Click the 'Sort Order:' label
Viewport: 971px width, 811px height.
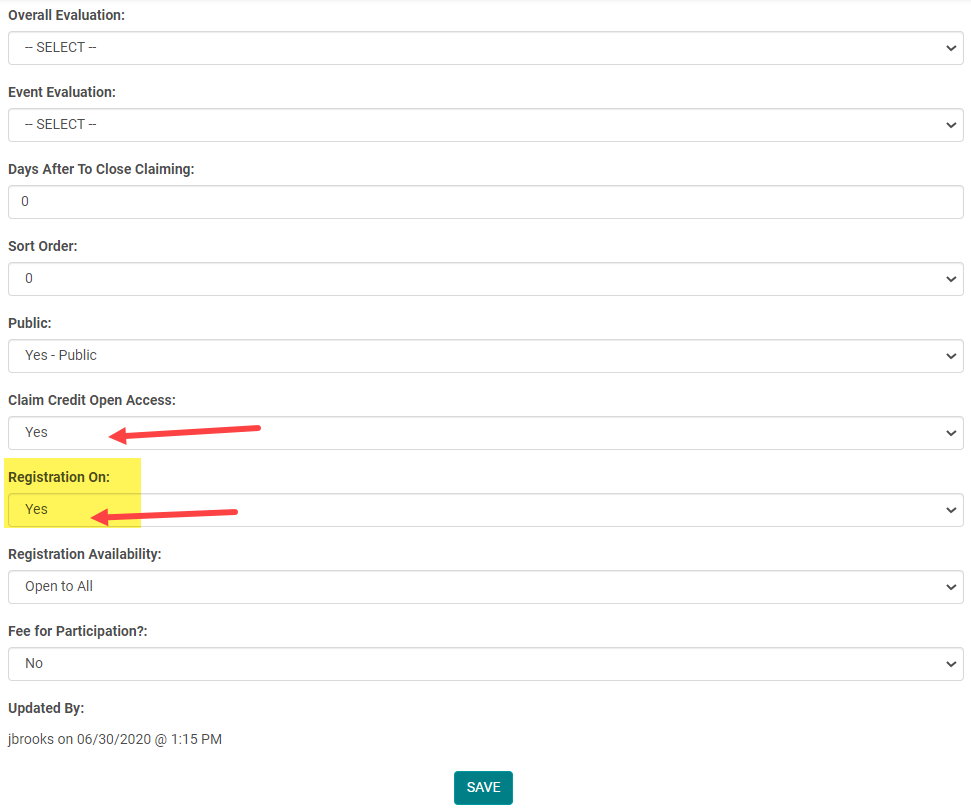(42, 246)
